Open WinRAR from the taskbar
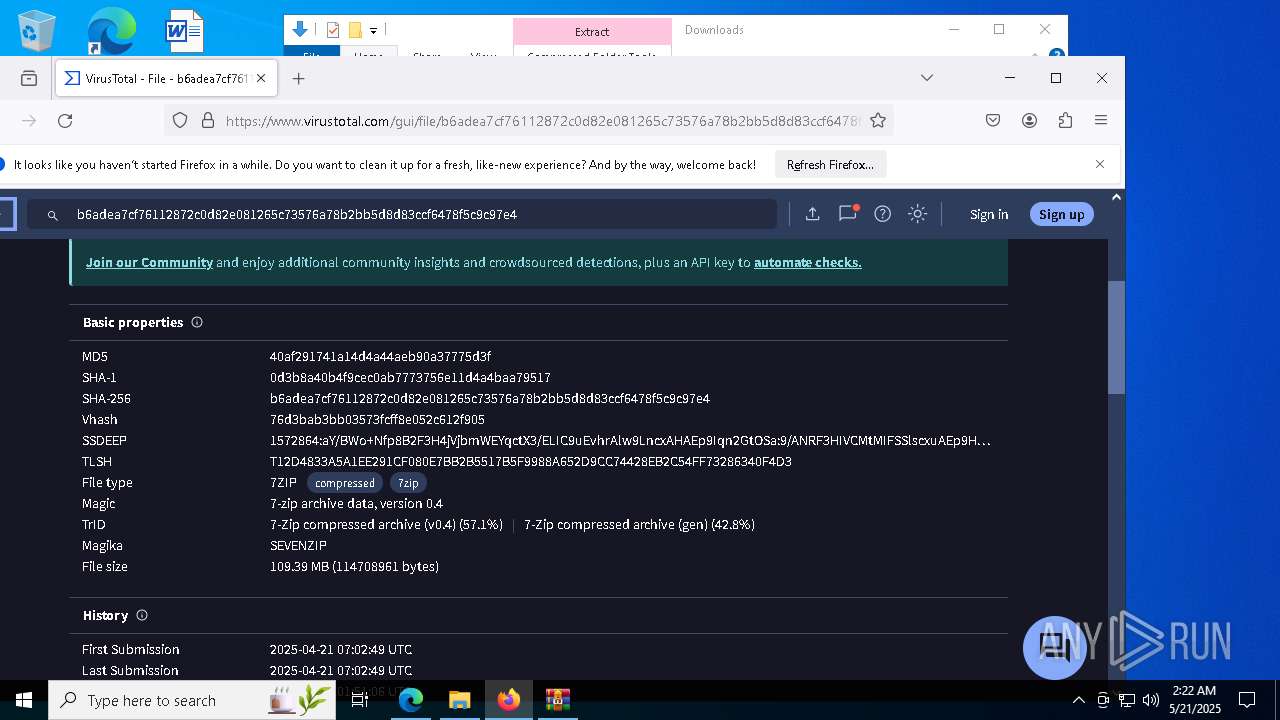The height and width of the screenshot is (720, 1280). pos(557,700)
